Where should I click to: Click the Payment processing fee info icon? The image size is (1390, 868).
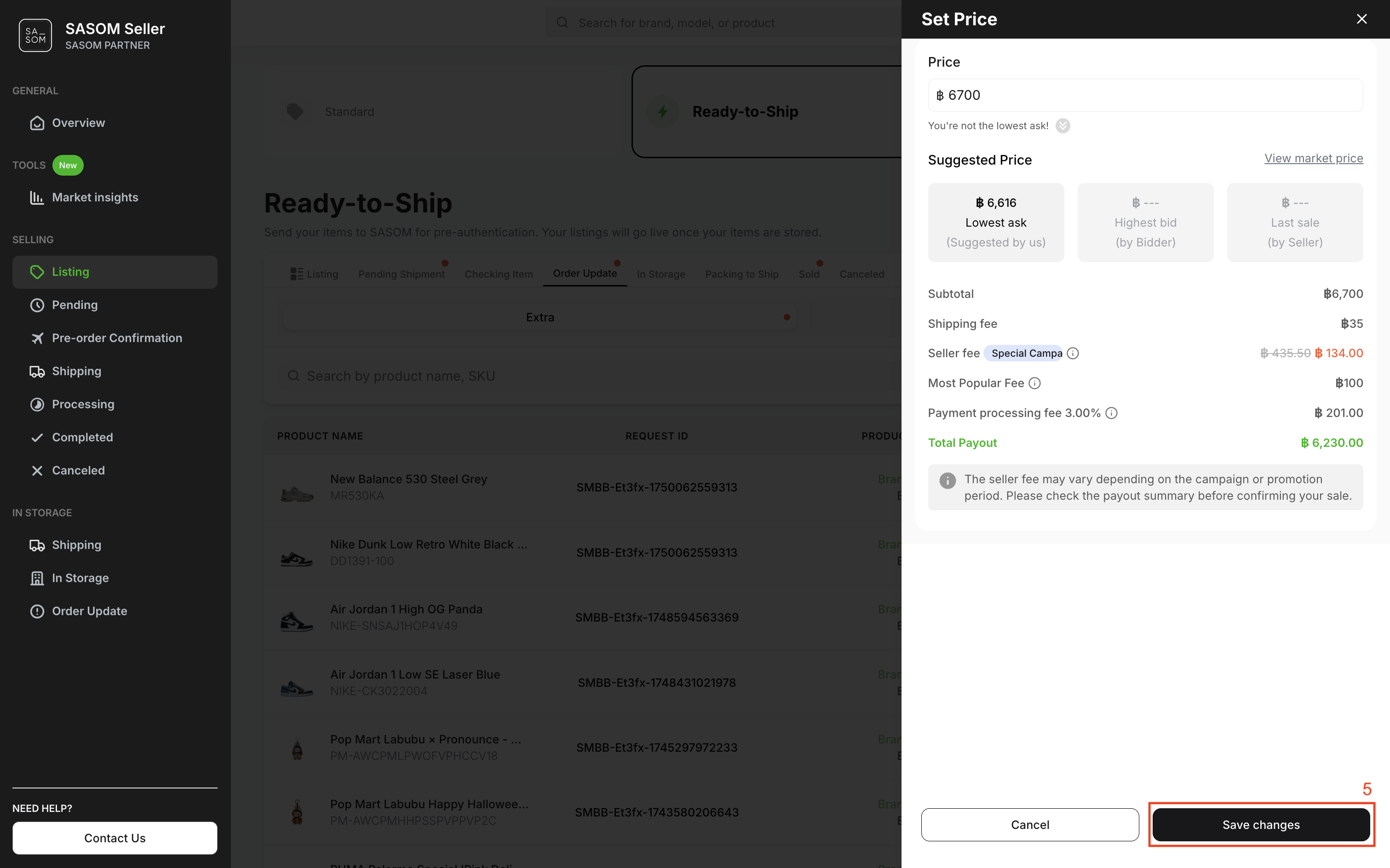click(x=1111, y=413)
